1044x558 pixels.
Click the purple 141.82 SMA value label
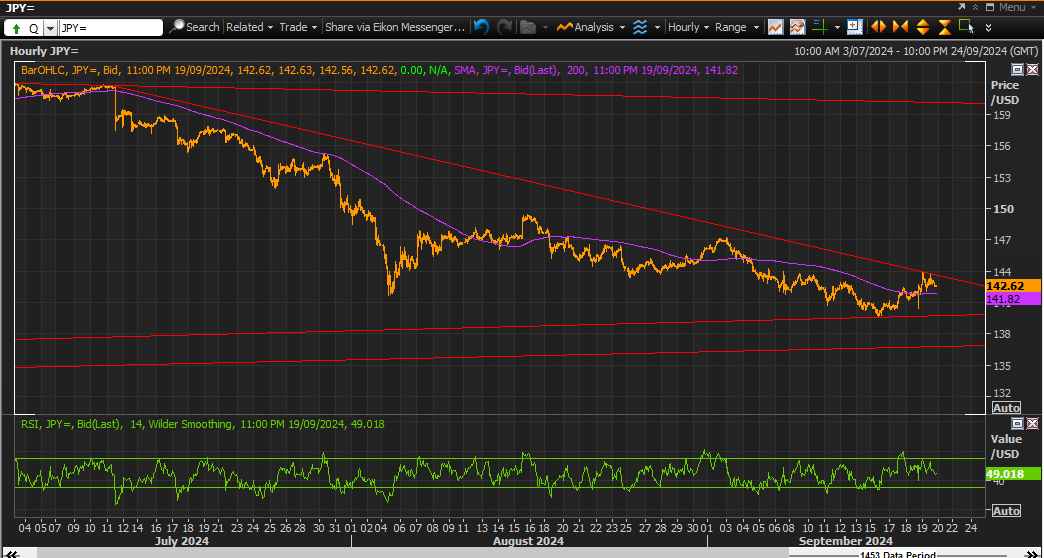coord(1012,299)
